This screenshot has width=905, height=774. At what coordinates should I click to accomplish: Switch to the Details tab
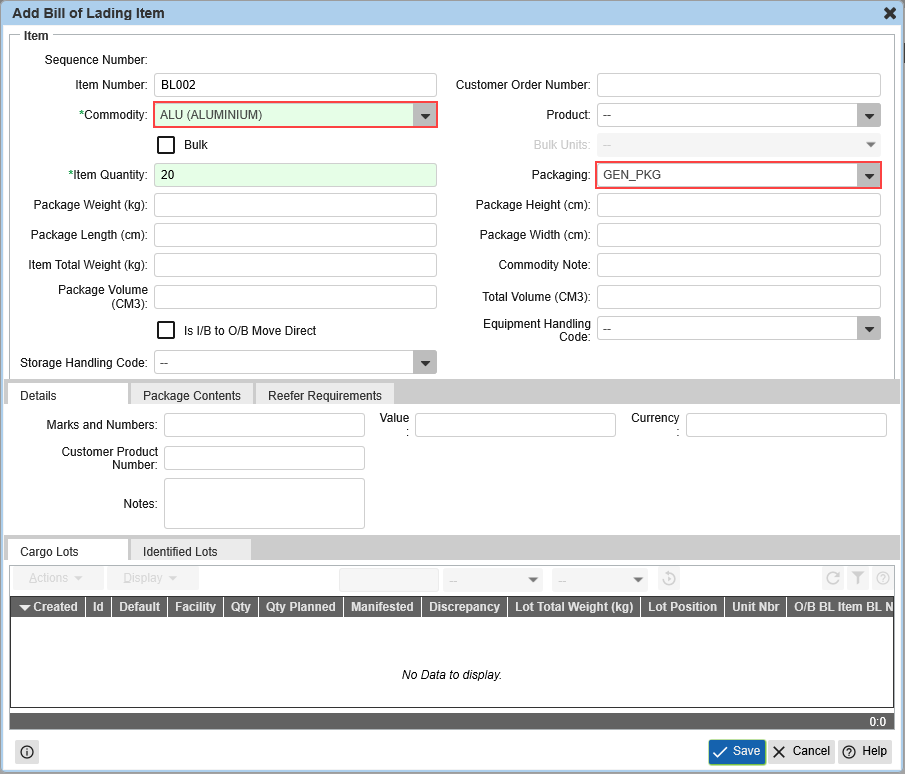click(x=67, y=395)
